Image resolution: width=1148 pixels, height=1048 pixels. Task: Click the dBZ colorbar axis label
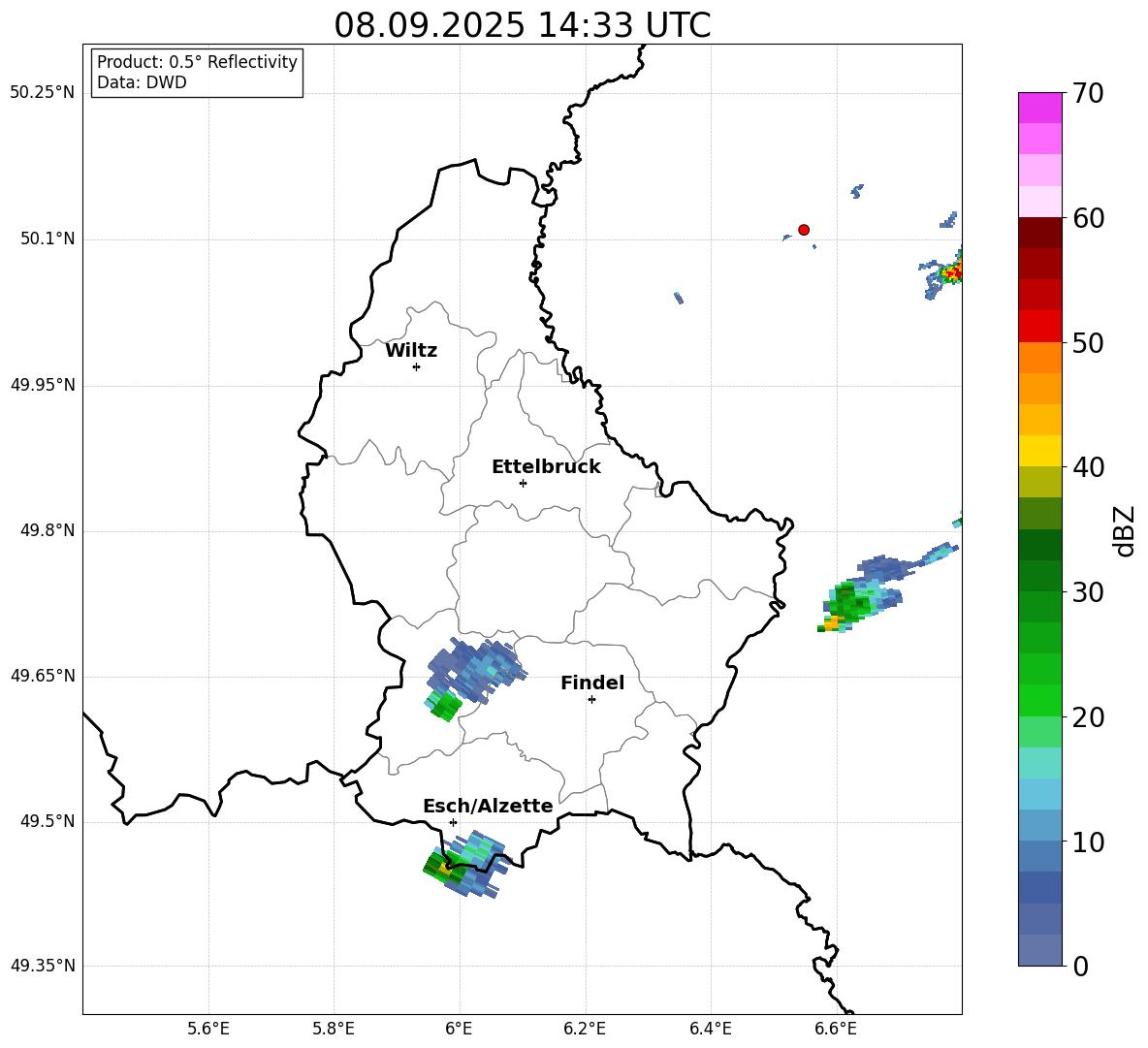1125,530
